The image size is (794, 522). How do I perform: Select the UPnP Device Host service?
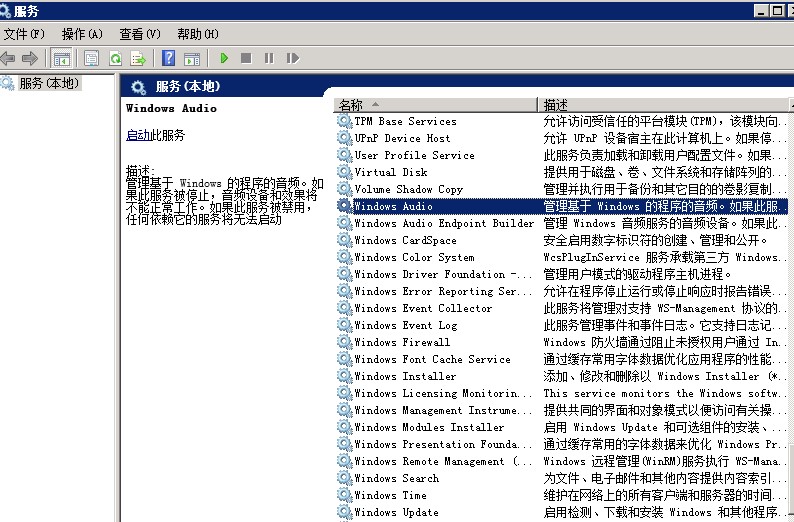pyautogui.click(x=561, y=138)
